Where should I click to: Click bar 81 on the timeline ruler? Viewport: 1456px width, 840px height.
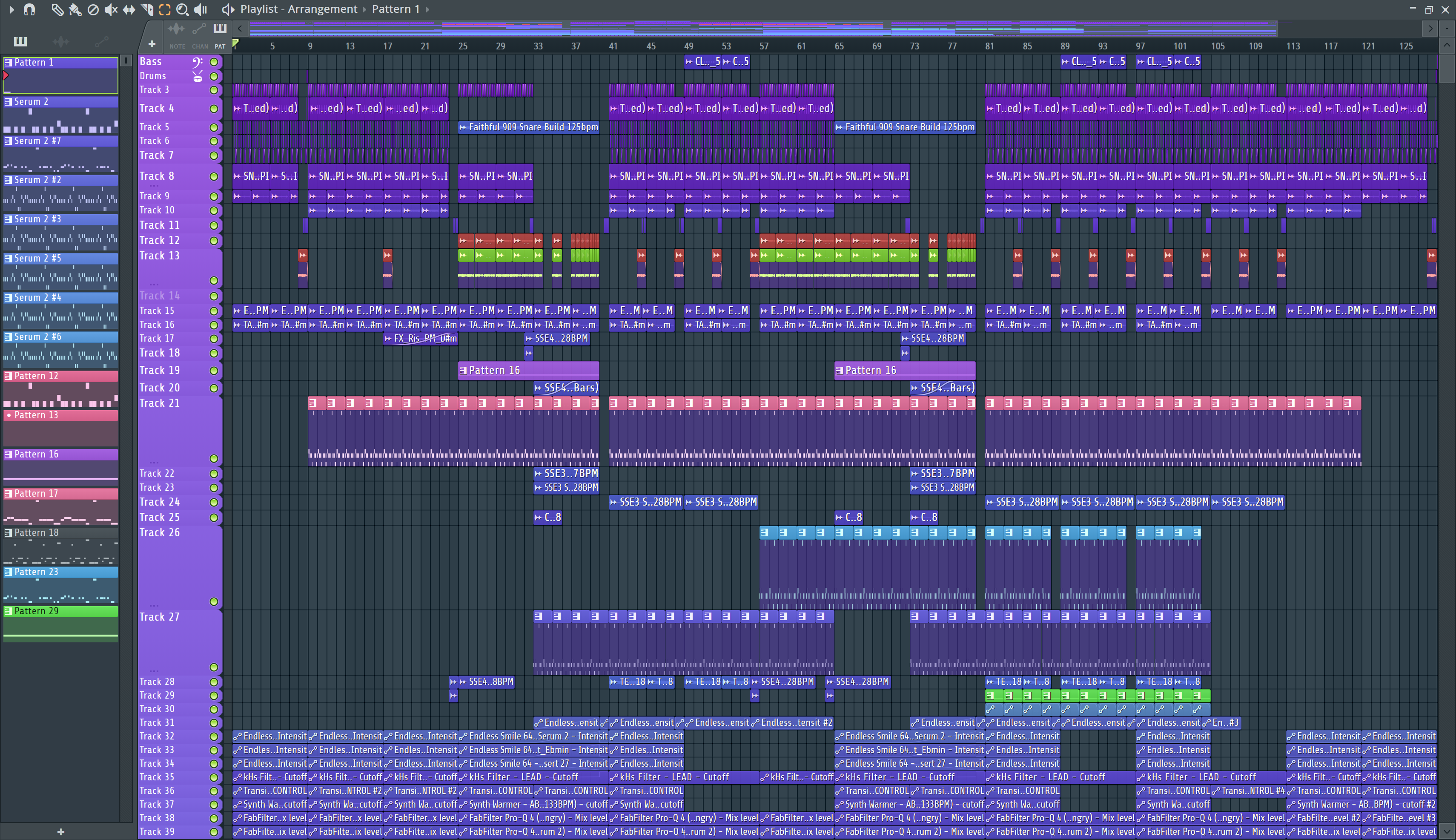(989, 46)
